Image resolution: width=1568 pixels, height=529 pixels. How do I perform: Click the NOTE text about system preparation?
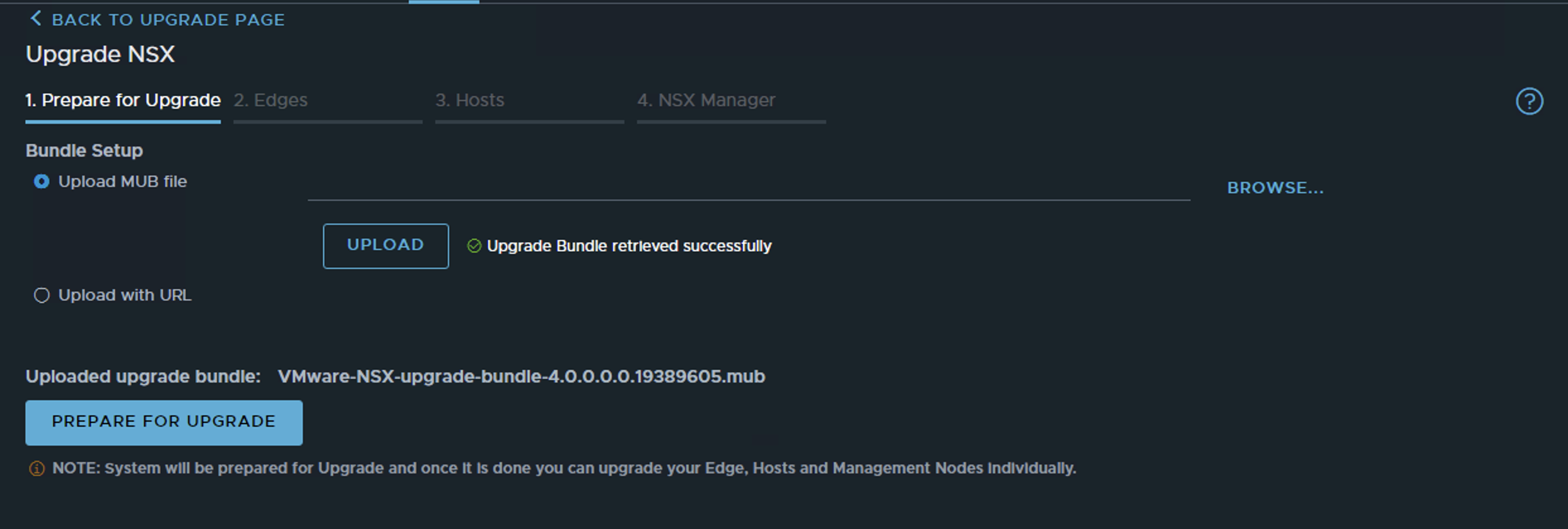pos(564,468)
